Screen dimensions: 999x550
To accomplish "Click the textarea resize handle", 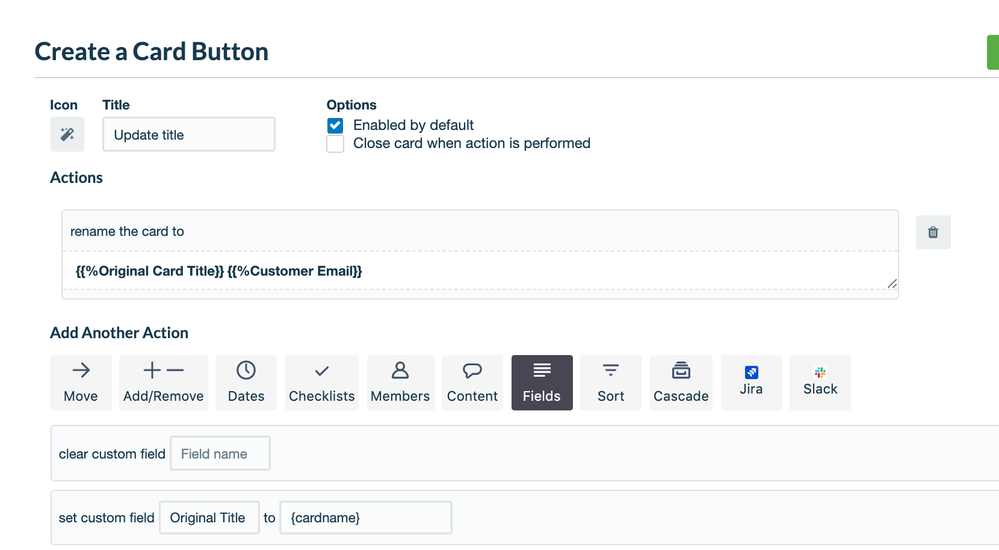I will [x=892, y=284].
